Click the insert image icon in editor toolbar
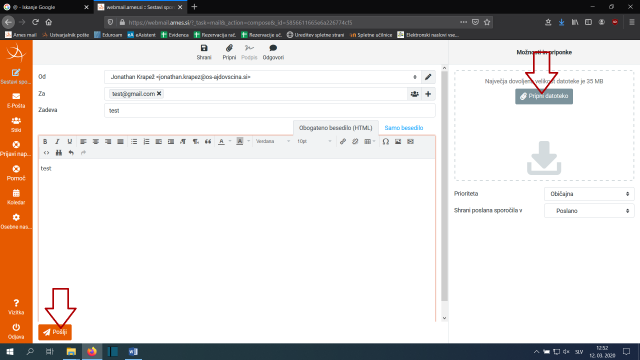 point(398,141)
